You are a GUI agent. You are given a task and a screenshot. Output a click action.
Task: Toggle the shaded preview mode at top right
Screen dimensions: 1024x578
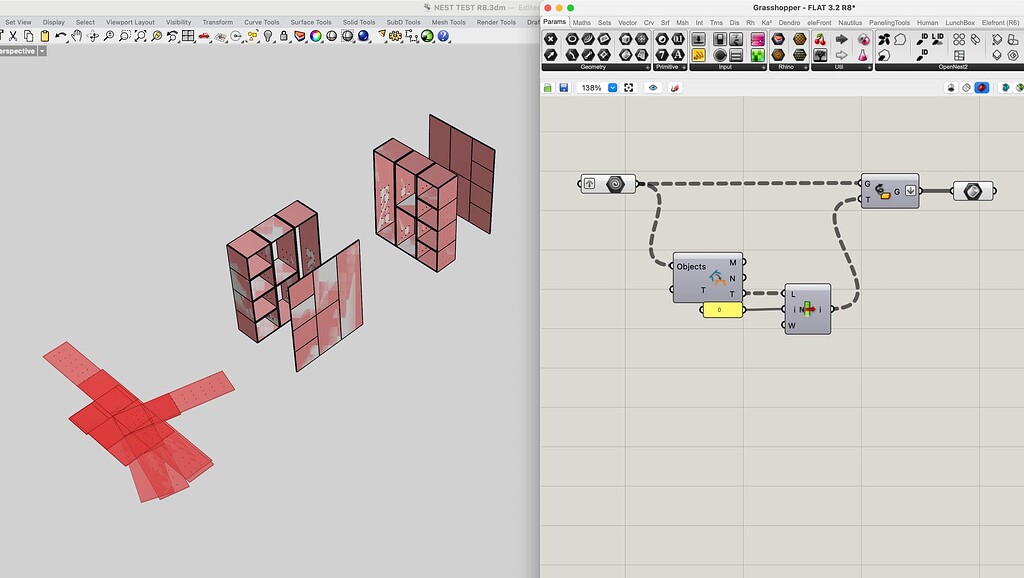pos(982,87)
